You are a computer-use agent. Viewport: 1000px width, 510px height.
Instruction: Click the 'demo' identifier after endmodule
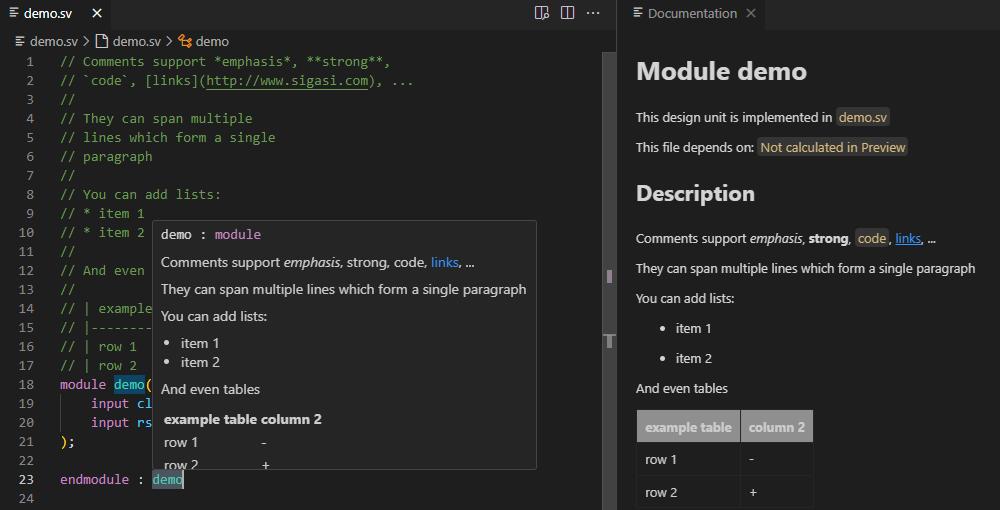(167, 479)
